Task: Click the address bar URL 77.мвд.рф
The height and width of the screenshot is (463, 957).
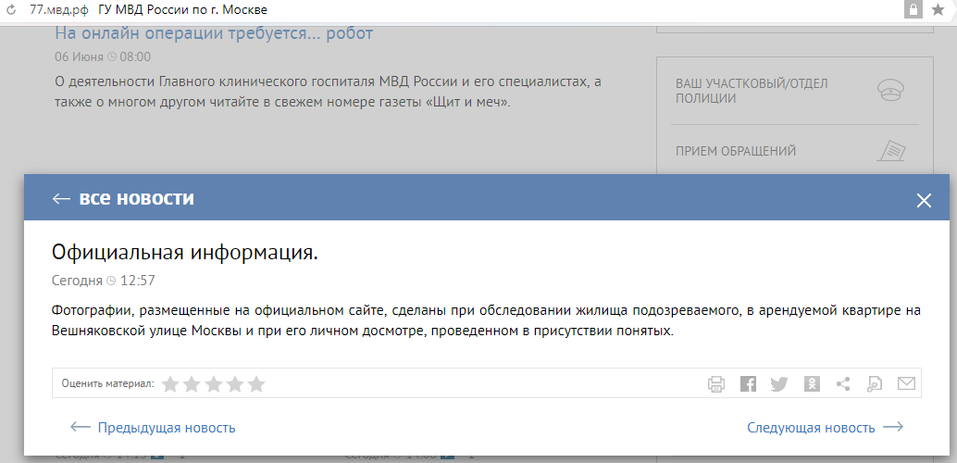Action: click(x=59, y=10)
